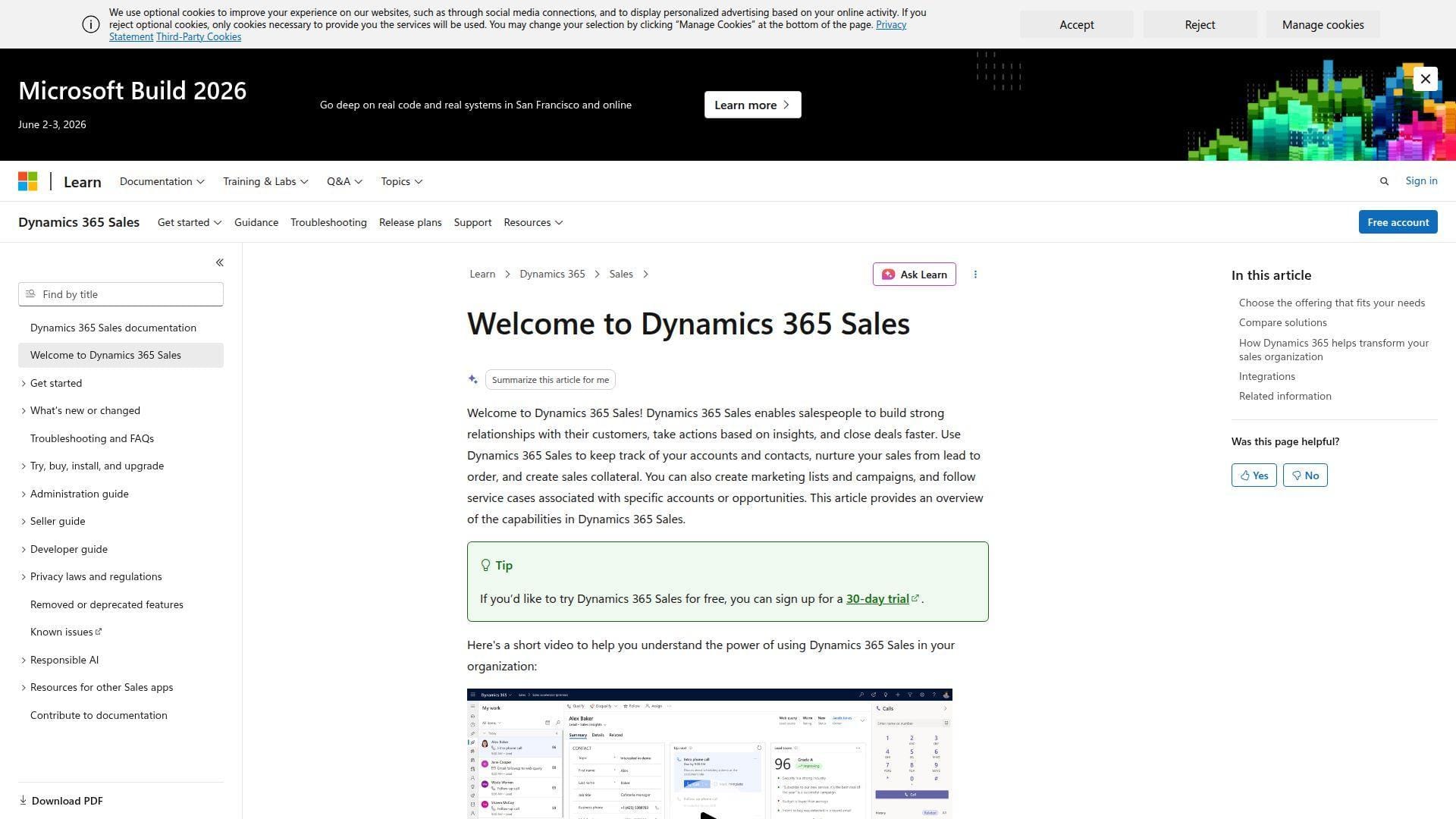Open Contribute to documentation item
1456x819 pixels.
point(121,715)
